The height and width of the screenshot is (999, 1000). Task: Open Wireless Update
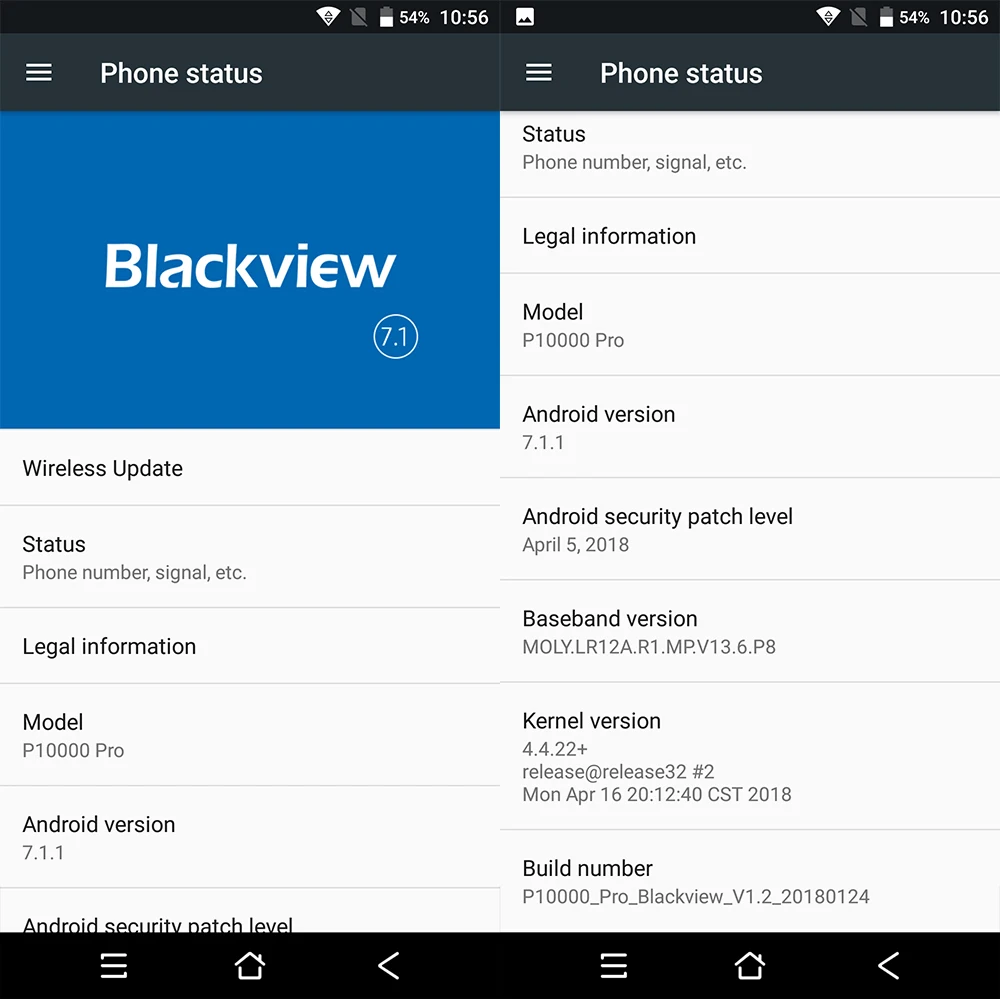click(x=250, y=468)
